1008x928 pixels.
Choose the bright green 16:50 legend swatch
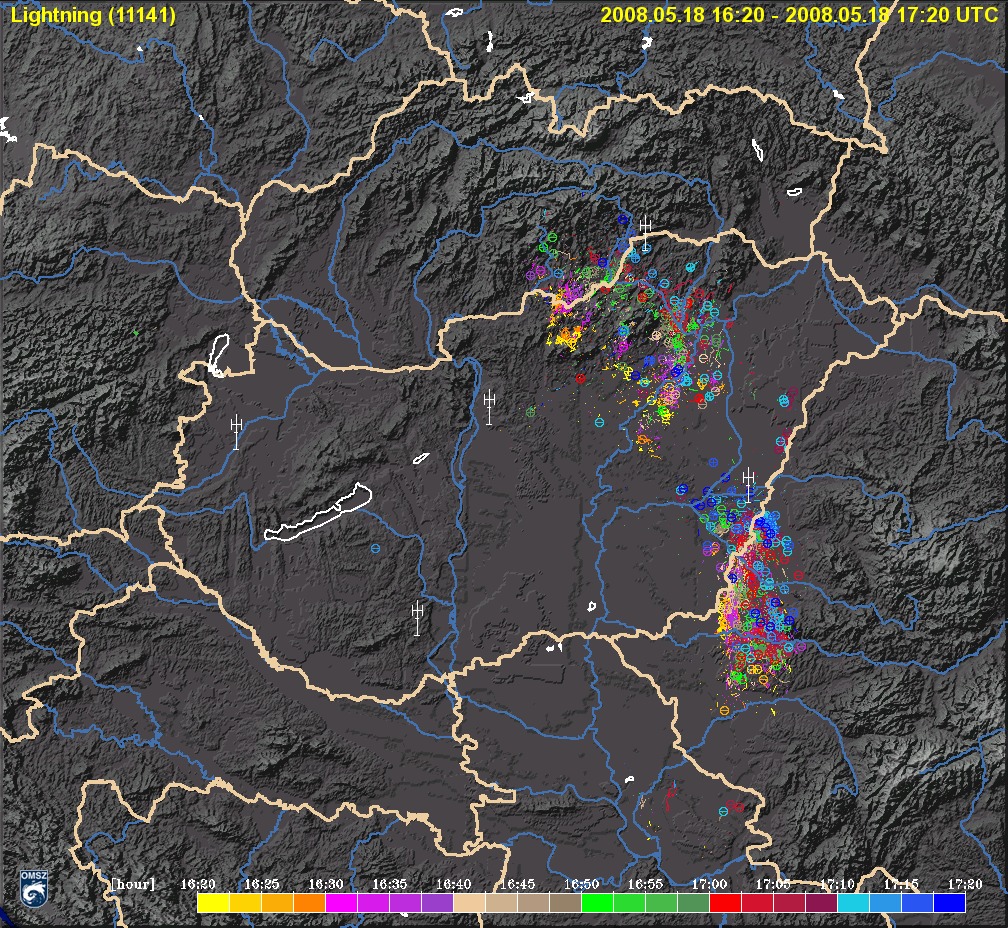coord(597,903)
